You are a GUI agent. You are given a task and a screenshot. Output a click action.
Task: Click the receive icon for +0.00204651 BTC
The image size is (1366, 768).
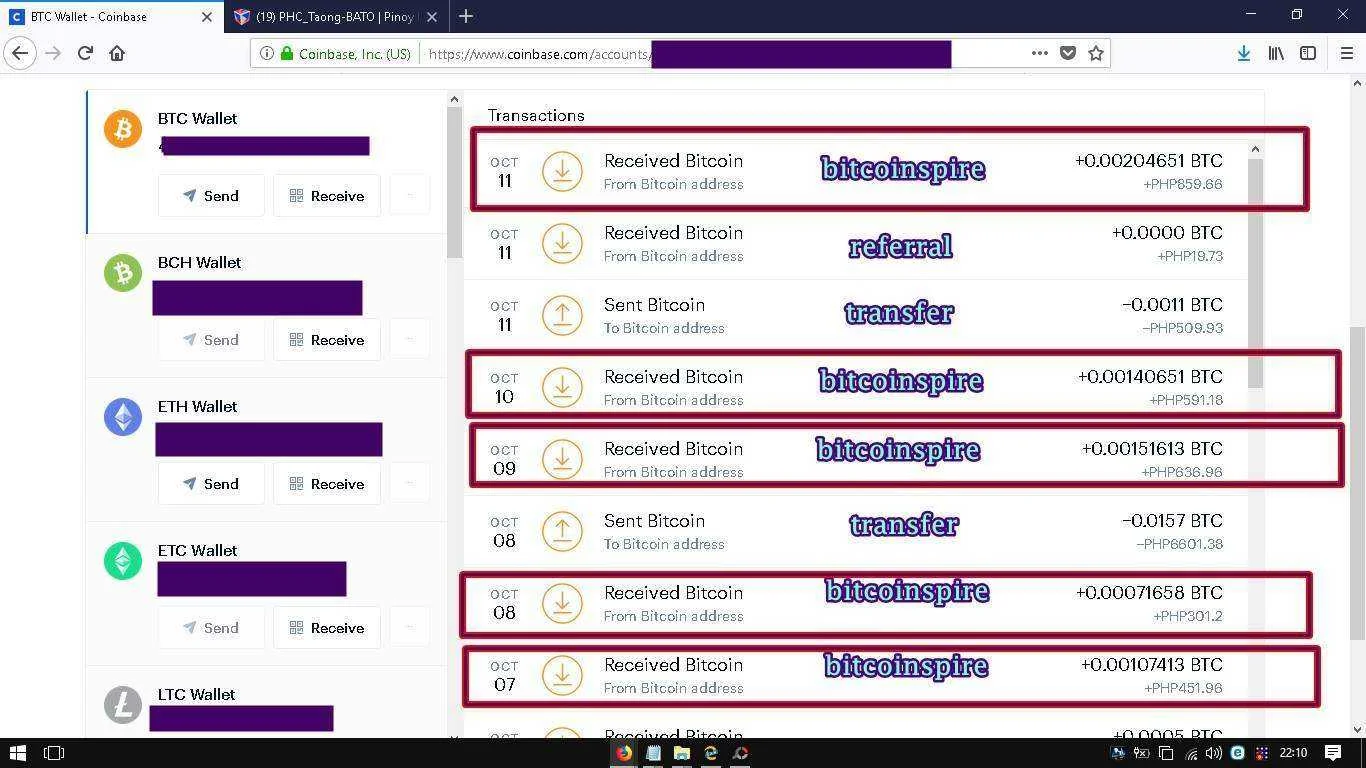(x=562, y=171)
